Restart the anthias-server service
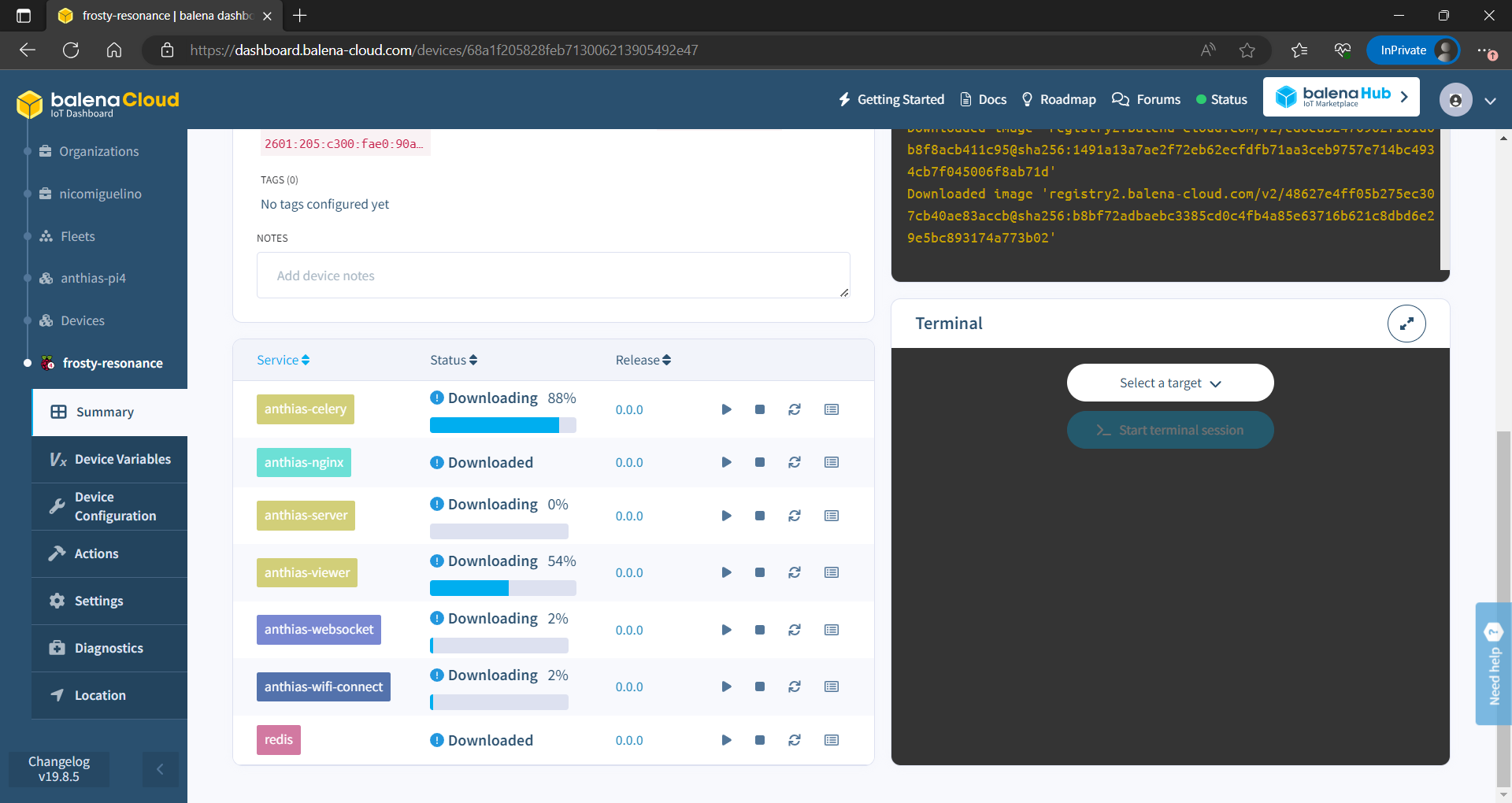Image resolution: width=1512 pixels, height=803 pixels. tap(795, 516)
